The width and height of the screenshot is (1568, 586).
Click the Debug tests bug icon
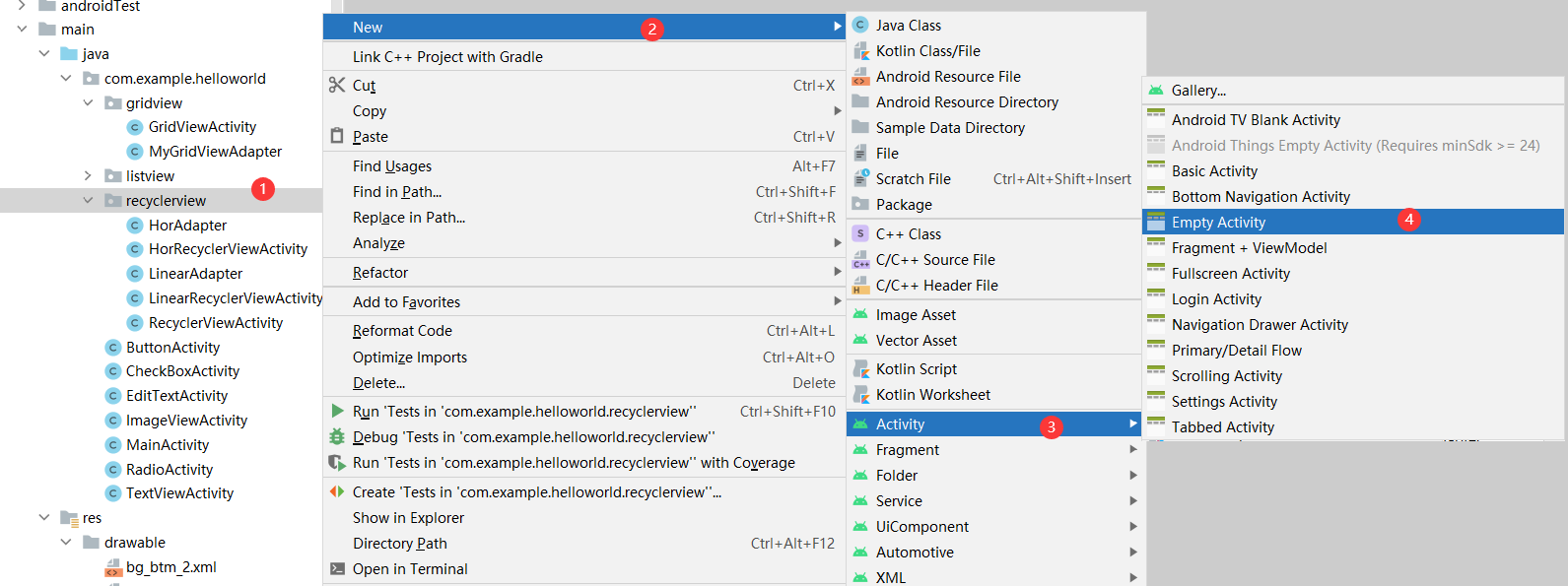point(337,437)
